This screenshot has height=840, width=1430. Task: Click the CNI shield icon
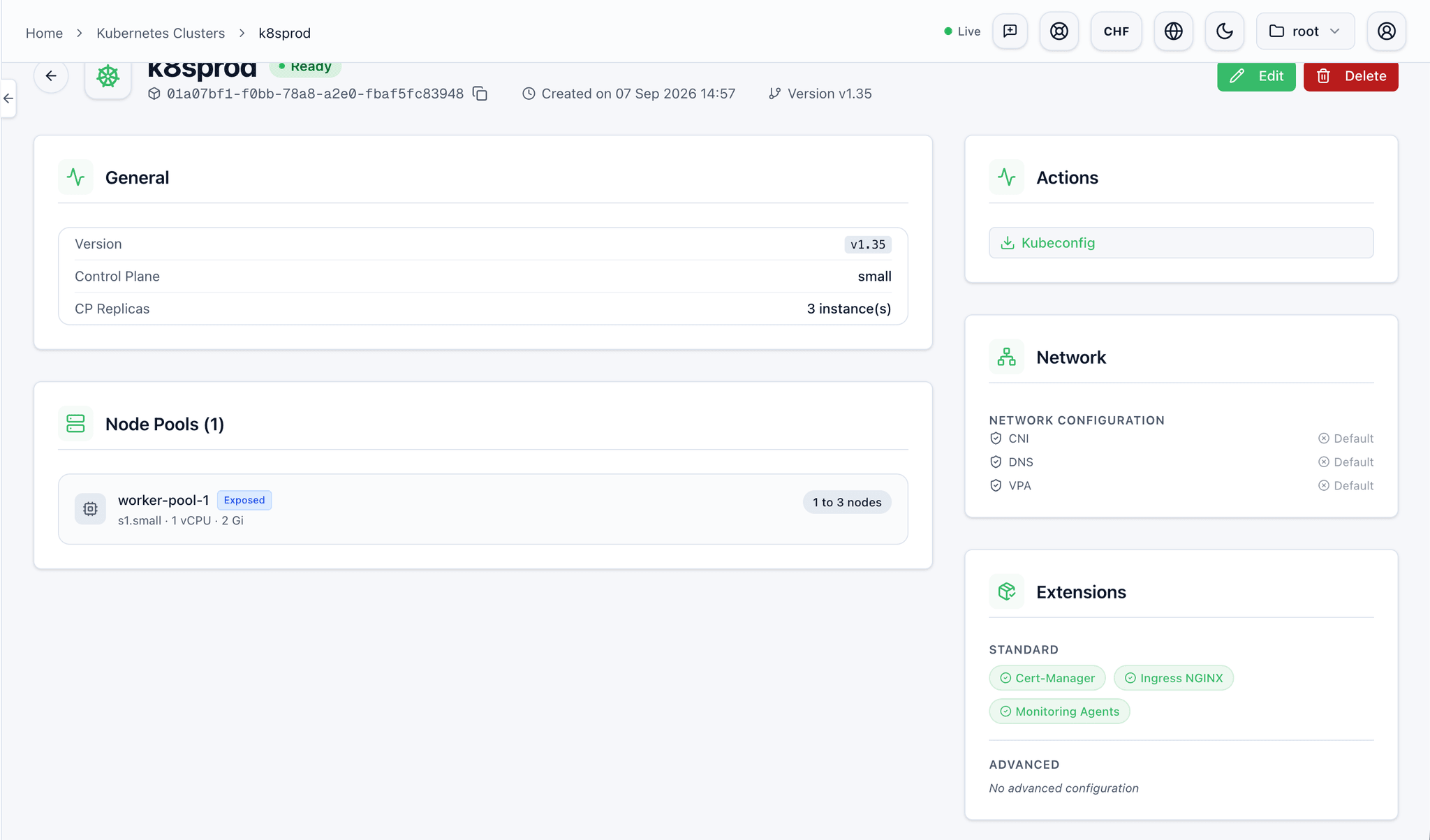coord(996,439)
